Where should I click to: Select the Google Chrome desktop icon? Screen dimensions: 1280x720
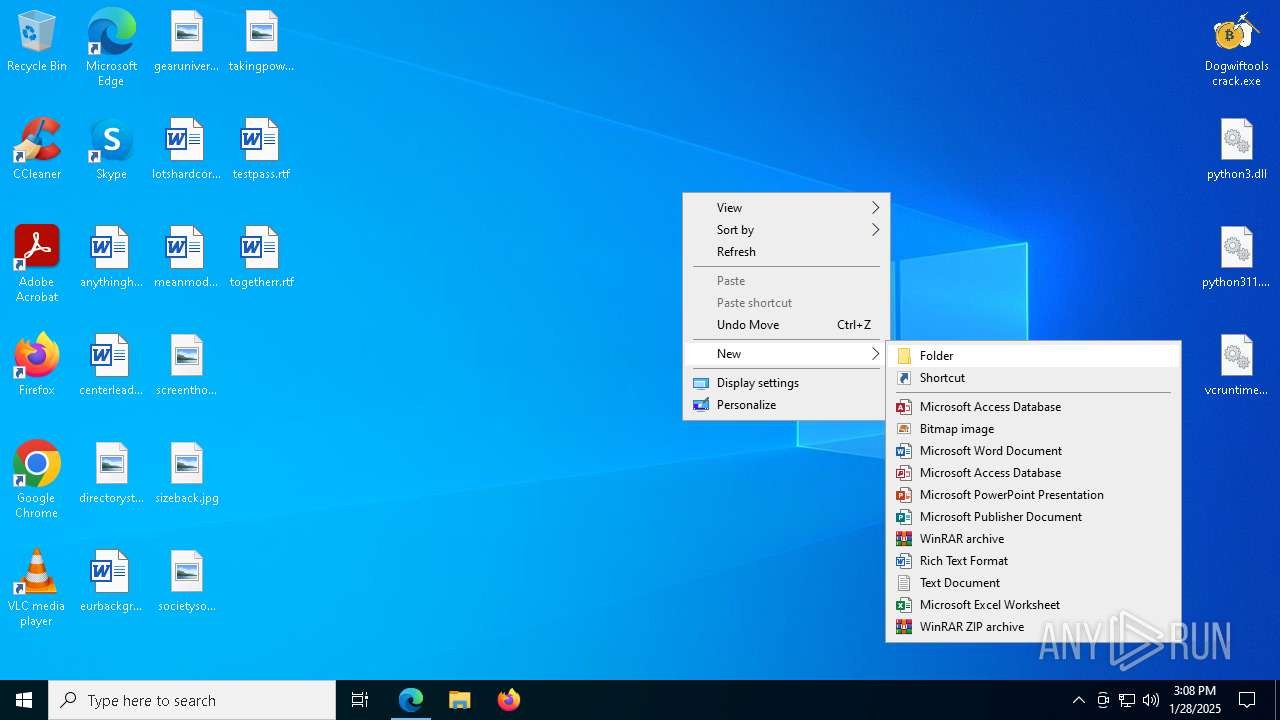pos(37,480)
